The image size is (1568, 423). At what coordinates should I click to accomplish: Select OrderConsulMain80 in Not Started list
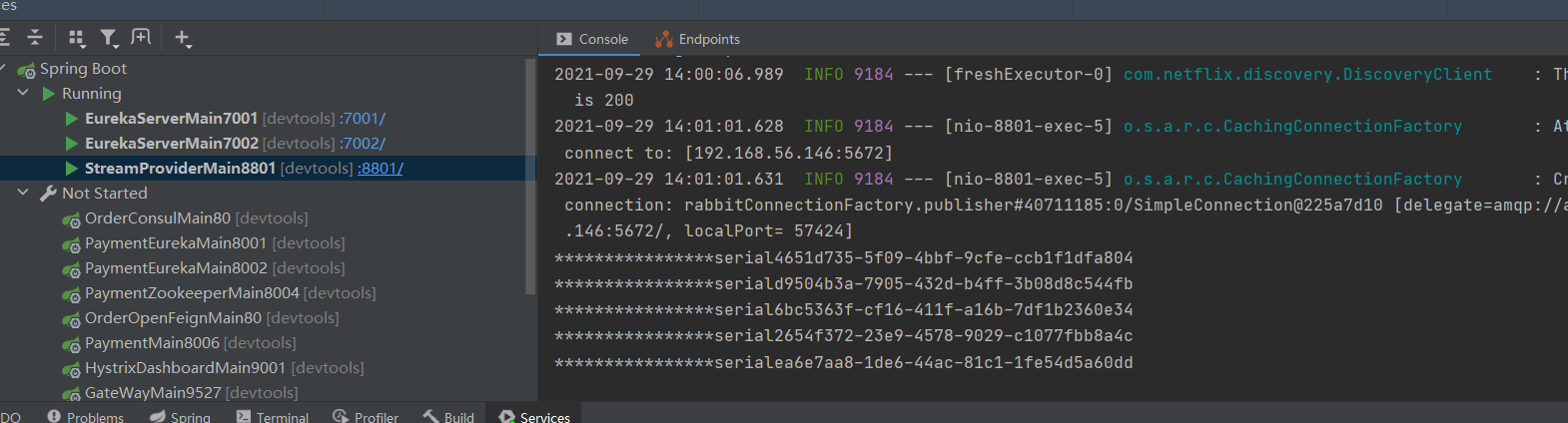pos(158,218)
